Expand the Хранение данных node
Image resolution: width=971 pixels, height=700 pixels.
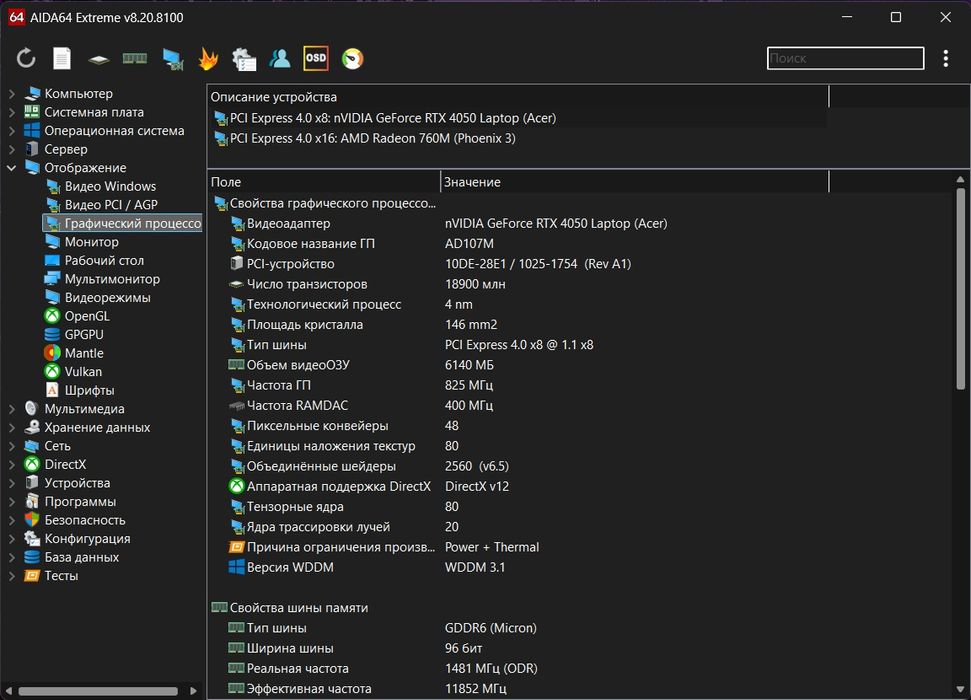12,427
